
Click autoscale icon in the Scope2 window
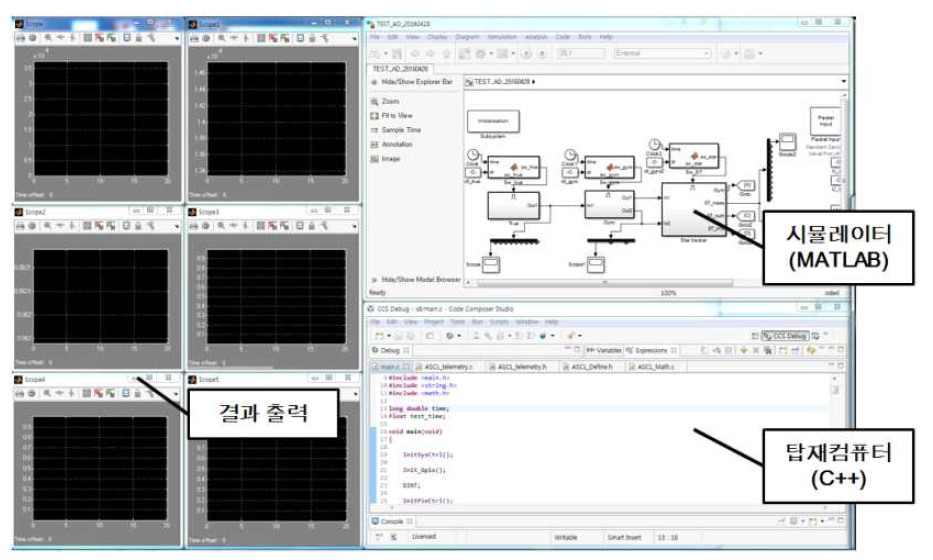tap(87, 226)
